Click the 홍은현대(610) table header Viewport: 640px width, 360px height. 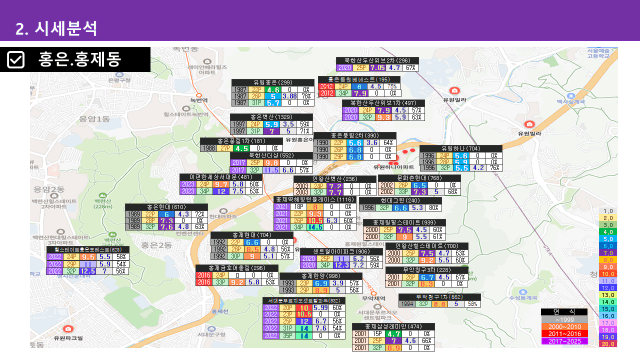click(x=167, y=207)
